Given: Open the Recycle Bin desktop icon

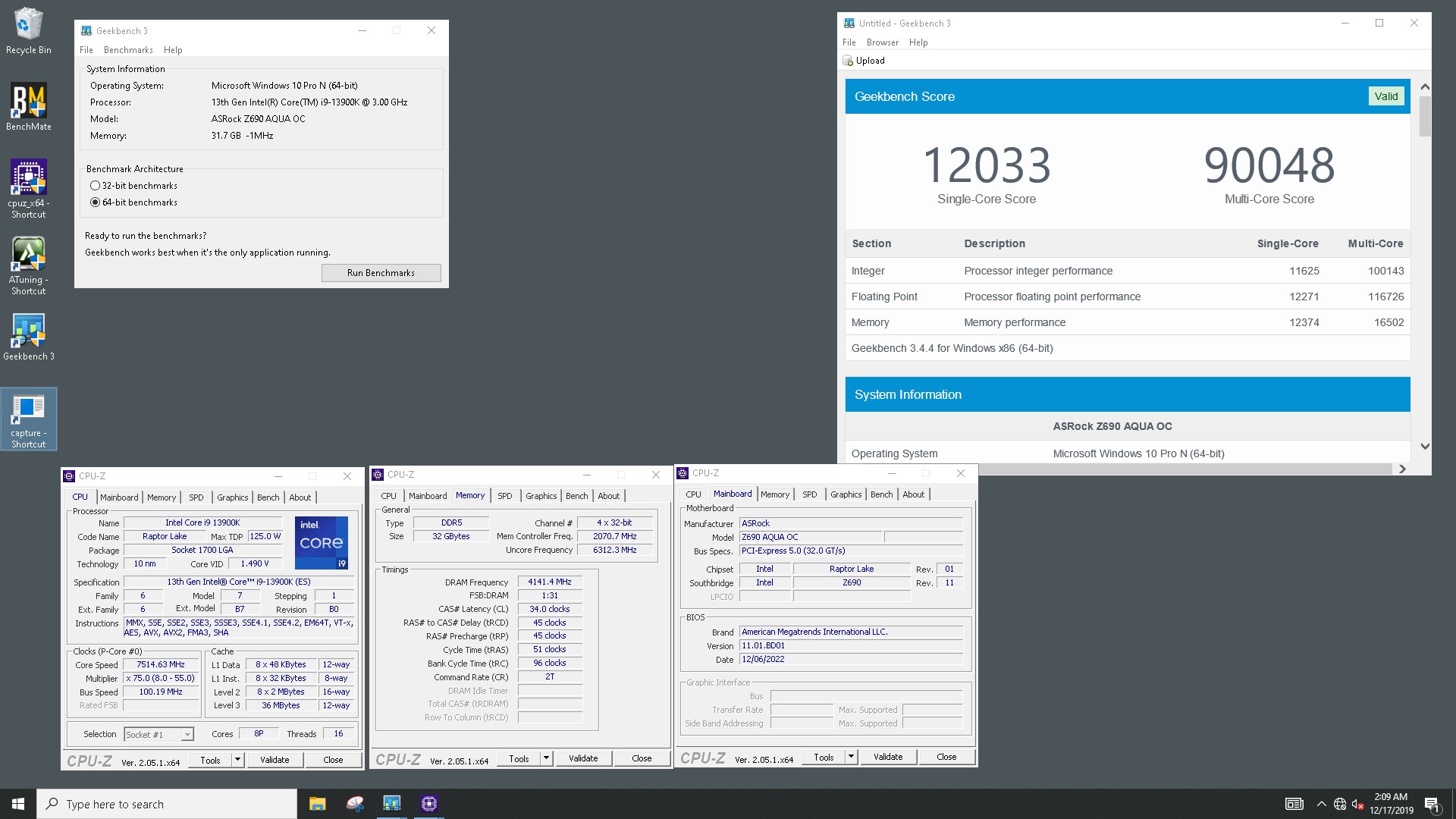Looking at the screenshot, I should (x=28, y=30).
